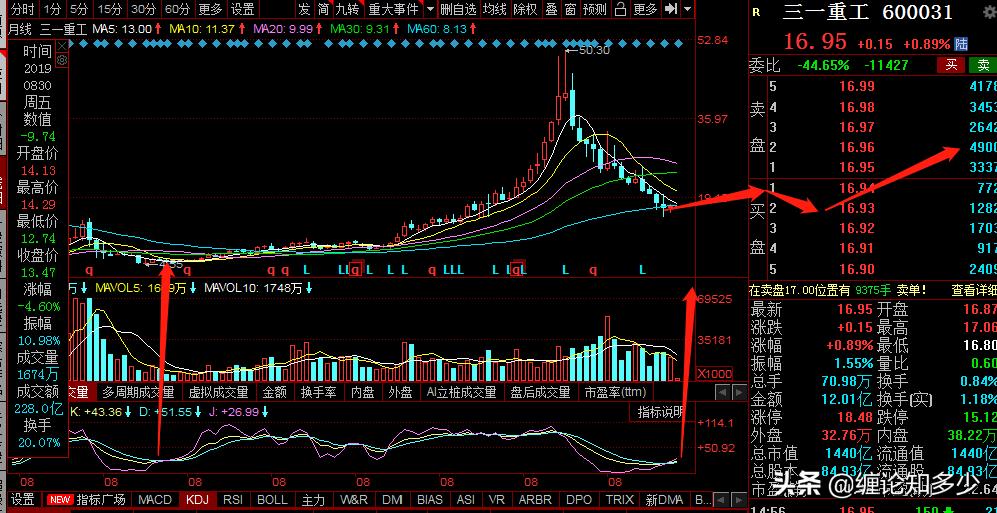Screen dimensions: 997x513
Task: Select the 金额 tab
Action: [x=275, y=392]
